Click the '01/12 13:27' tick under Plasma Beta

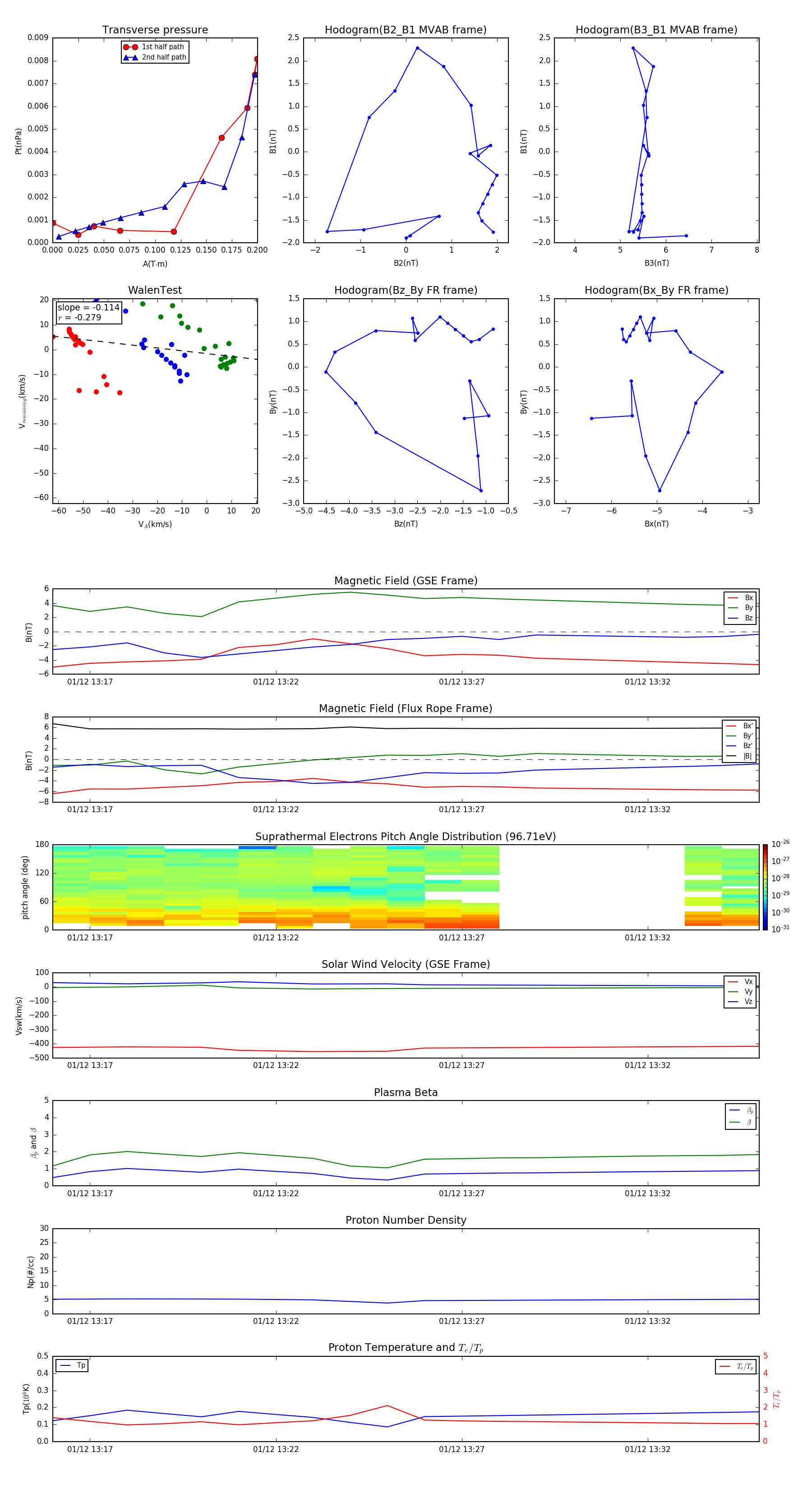tap(462, 1193)
